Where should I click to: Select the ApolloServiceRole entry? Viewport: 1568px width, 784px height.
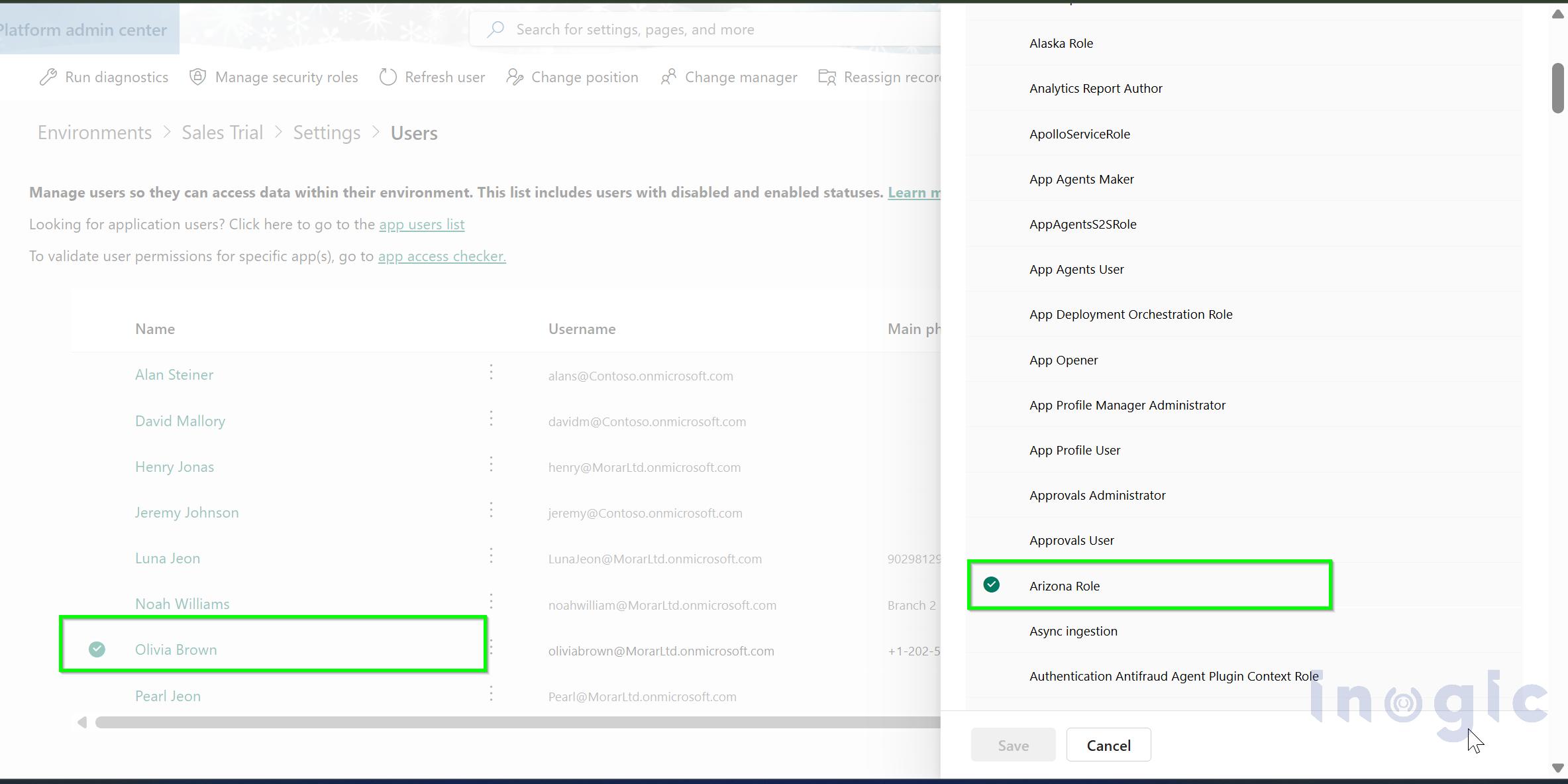tap(1243, 134)
